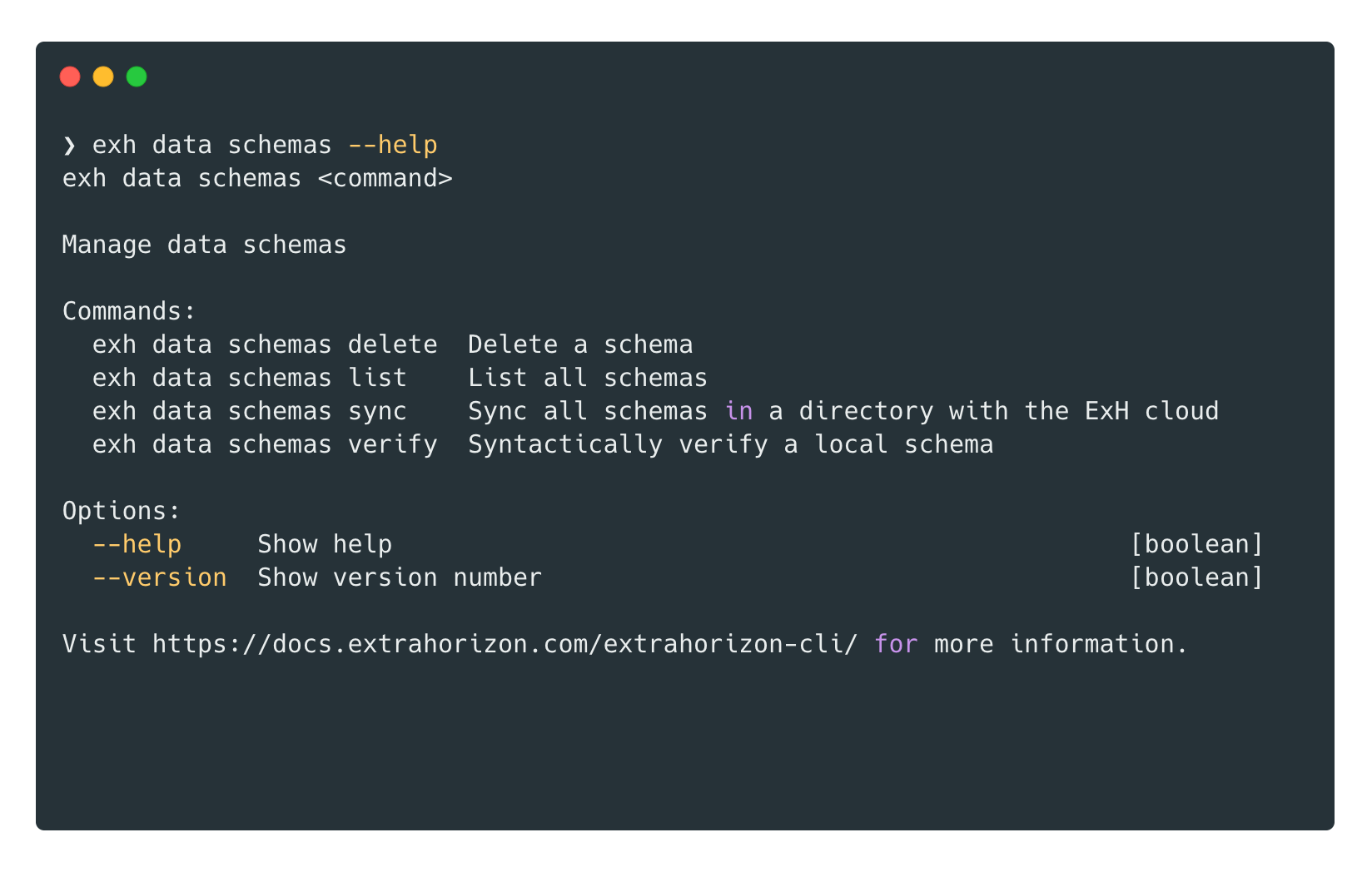Screen dimensions: 1372x872
Task: Click the "exh data schemas delete" command
Action: point(265,345)
